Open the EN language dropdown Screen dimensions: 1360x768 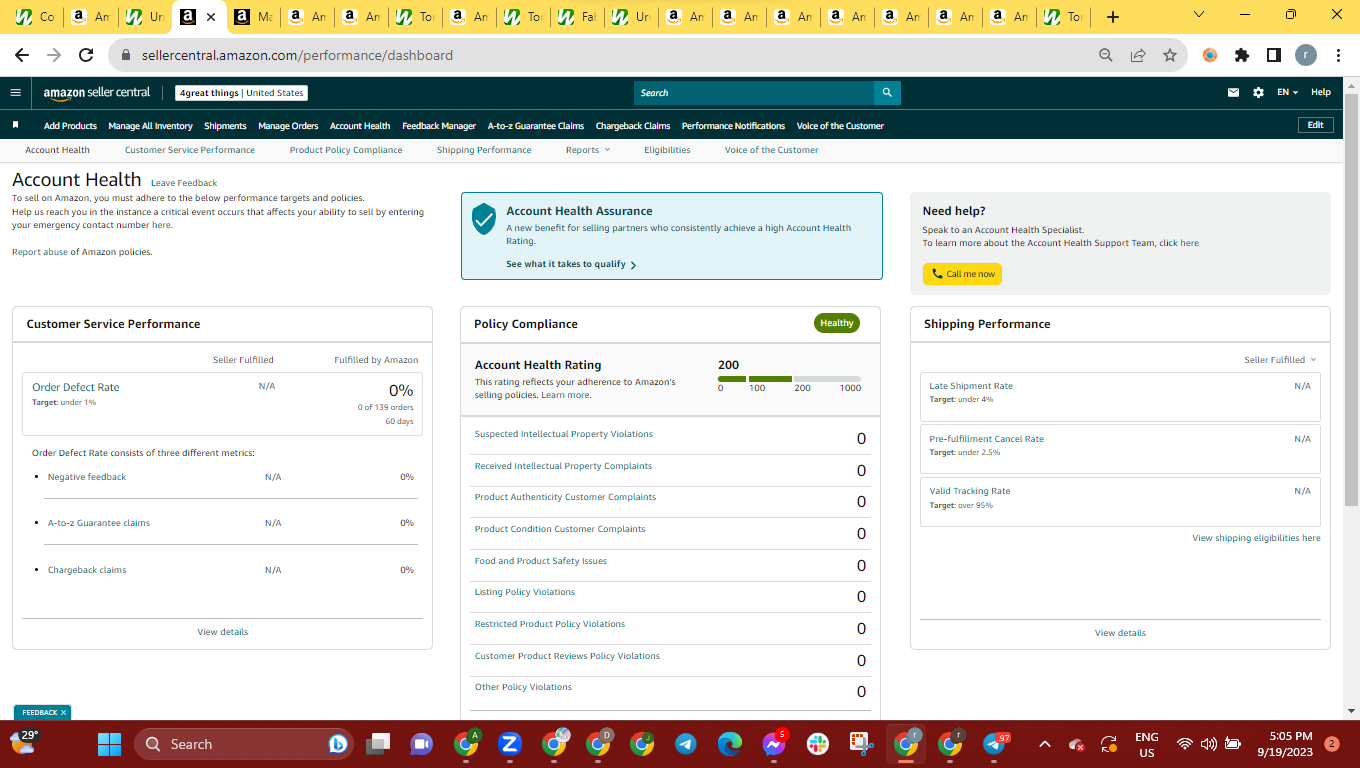(x=1287, y=93)
